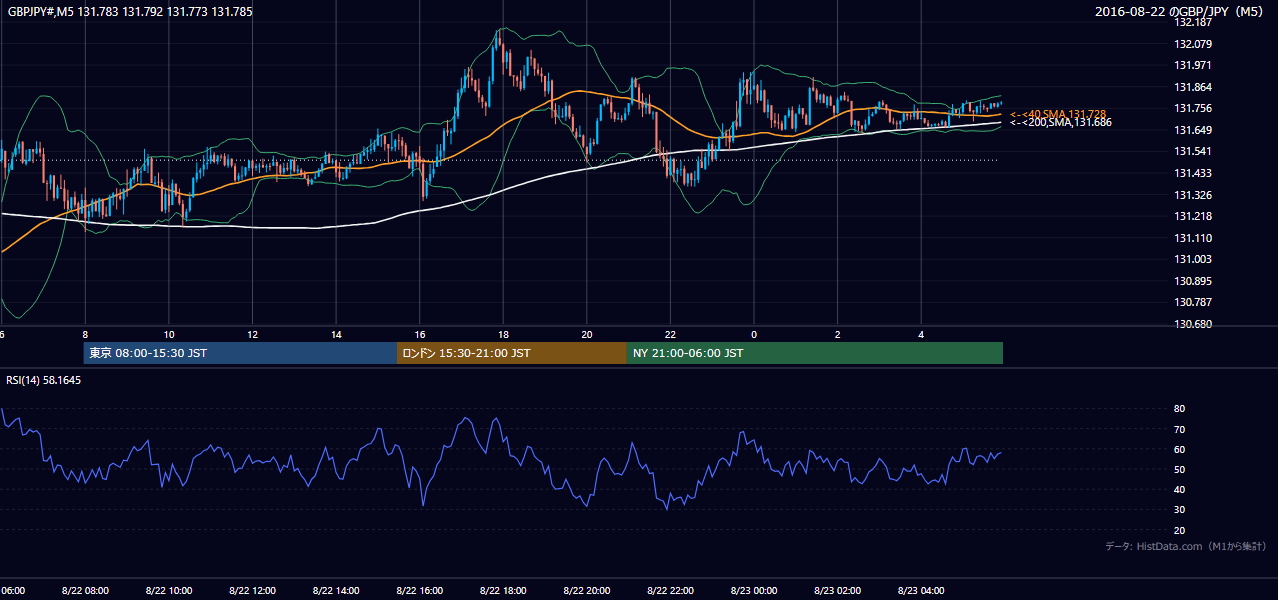Click price axis value 130.895
Screen dimensions: 1278x600
tap(1192, 281)
